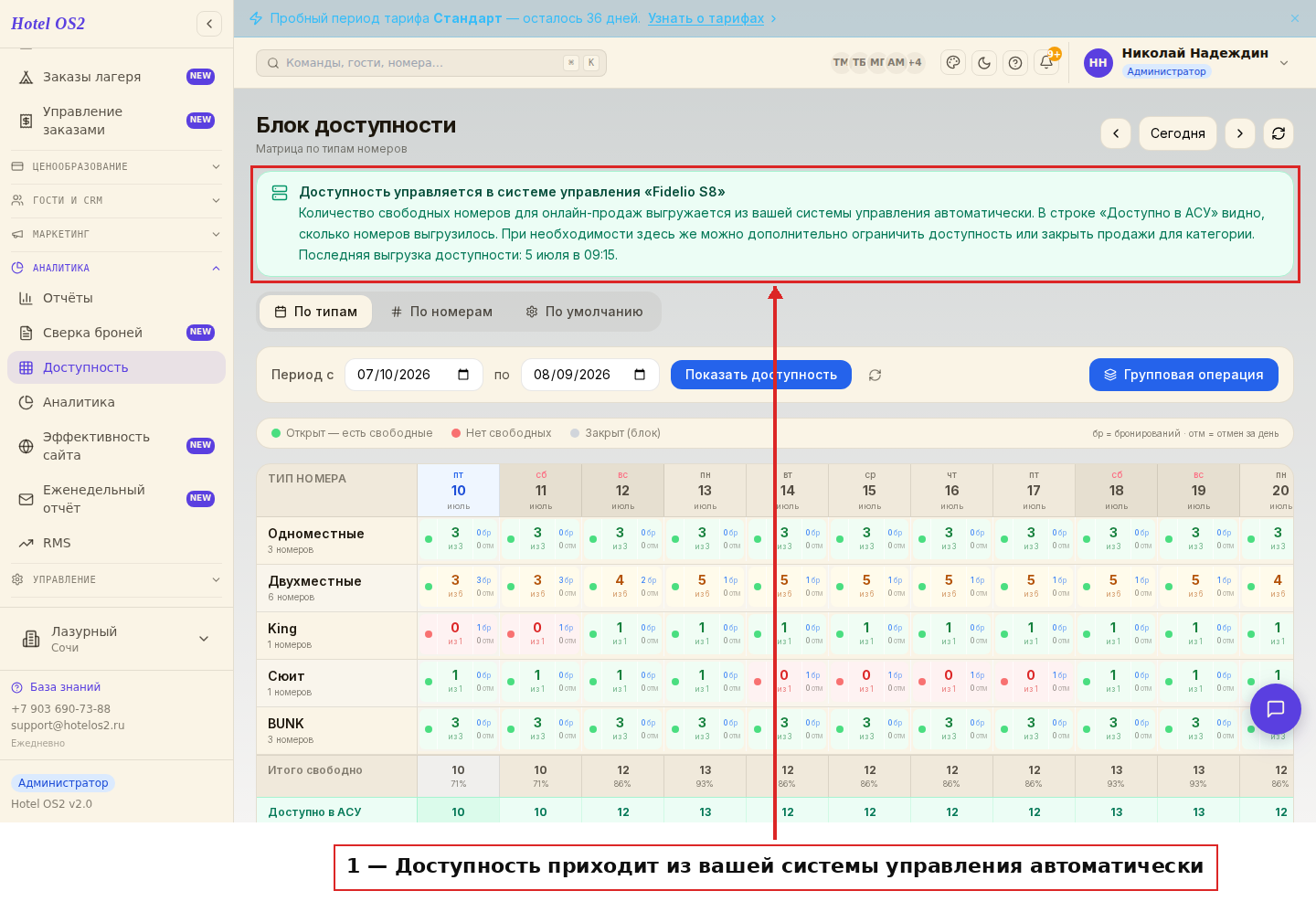The height and width of the screenshot is (912, 1316).
Task: Select the 10 июль date column header
Action: point(458,491)
